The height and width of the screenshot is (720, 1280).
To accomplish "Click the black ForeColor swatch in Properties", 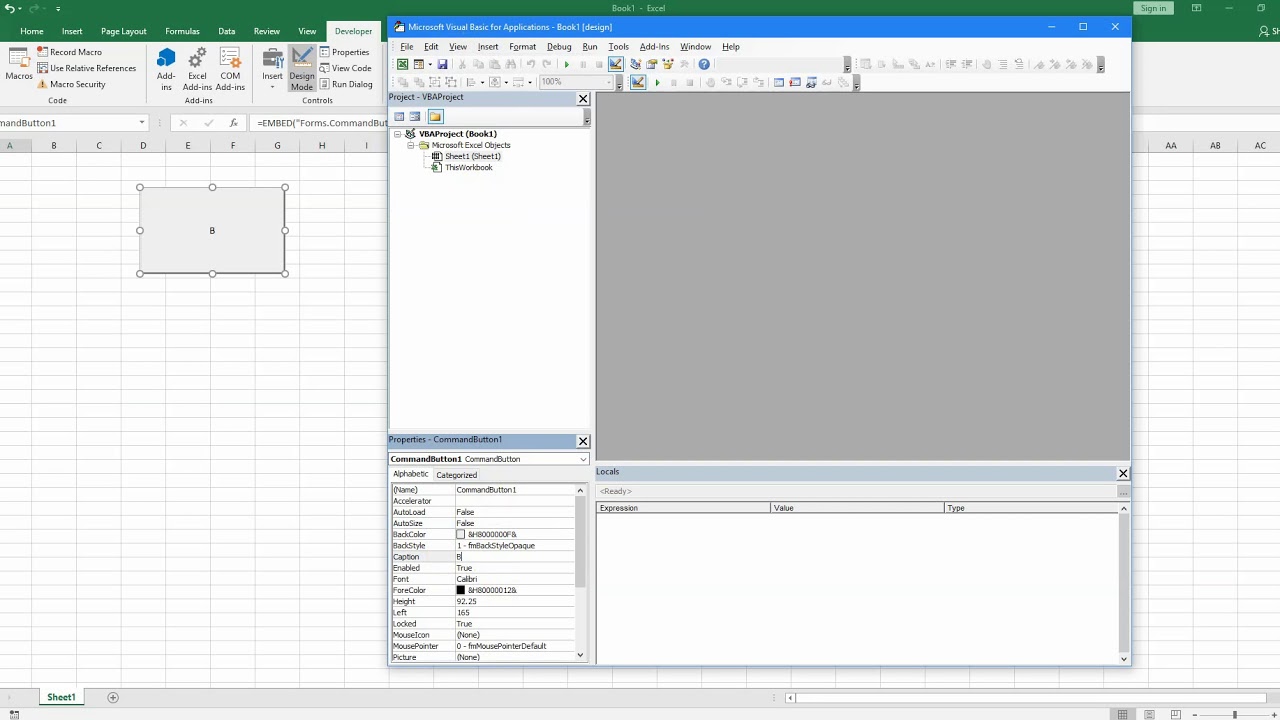I will pyautogui.click(x=460, y=591).
